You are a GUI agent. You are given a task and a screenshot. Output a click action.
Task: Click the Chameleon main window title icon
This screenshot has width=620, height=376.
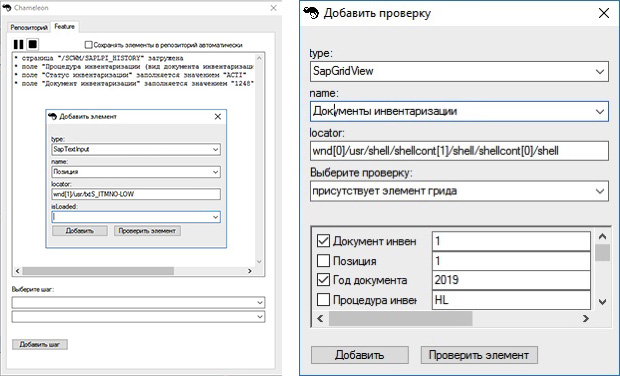[x=7, y=8]
